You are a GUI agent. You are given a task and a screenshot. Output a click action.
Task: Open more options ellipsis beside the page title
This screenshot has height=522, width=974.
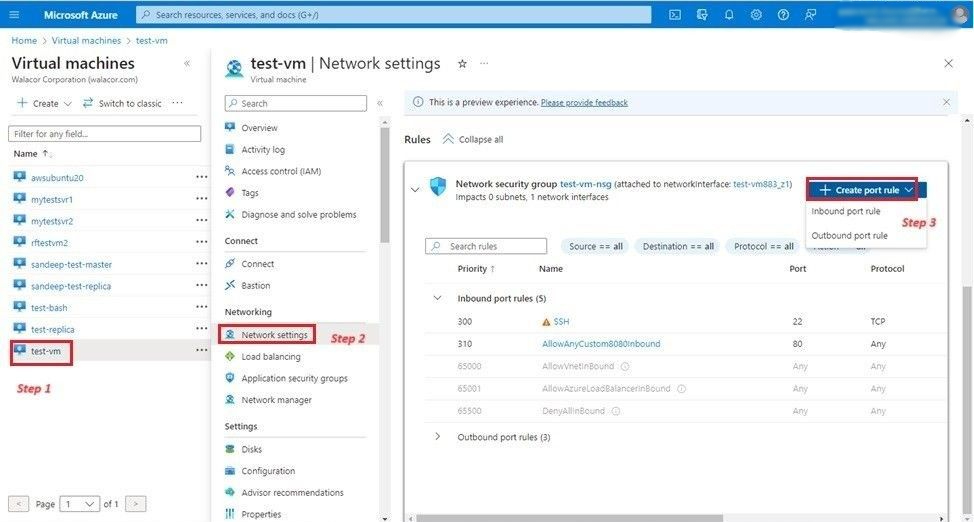[x=485, y=63]
